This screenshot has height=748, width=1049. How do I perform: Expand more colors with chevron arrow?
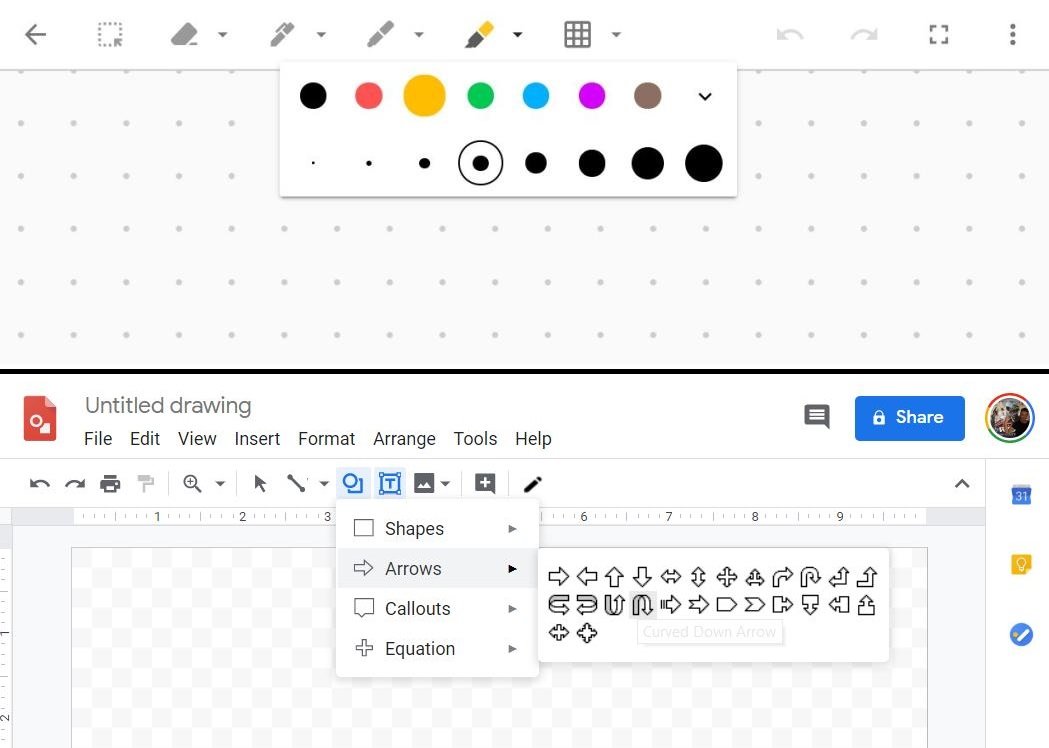point(705,96)
